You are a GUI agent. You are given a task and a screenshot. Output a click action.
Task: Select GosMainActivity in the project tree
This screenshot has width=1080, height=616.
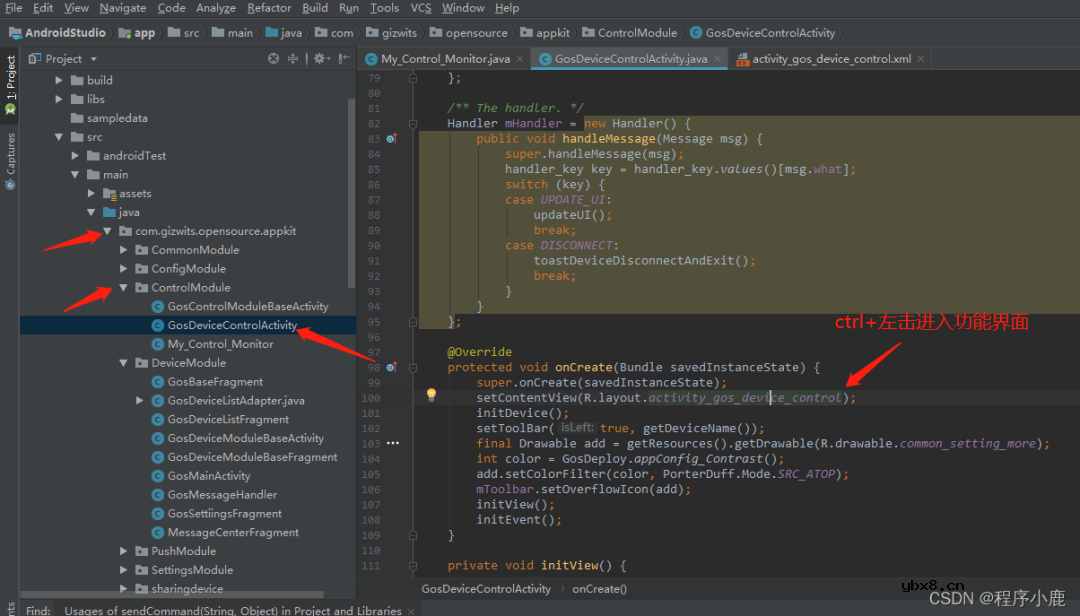[x=208, y=476]
